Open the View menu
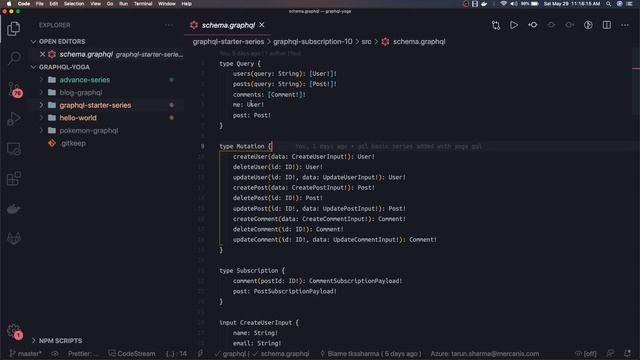The image size is (640, 360). [x=96, y=4]
